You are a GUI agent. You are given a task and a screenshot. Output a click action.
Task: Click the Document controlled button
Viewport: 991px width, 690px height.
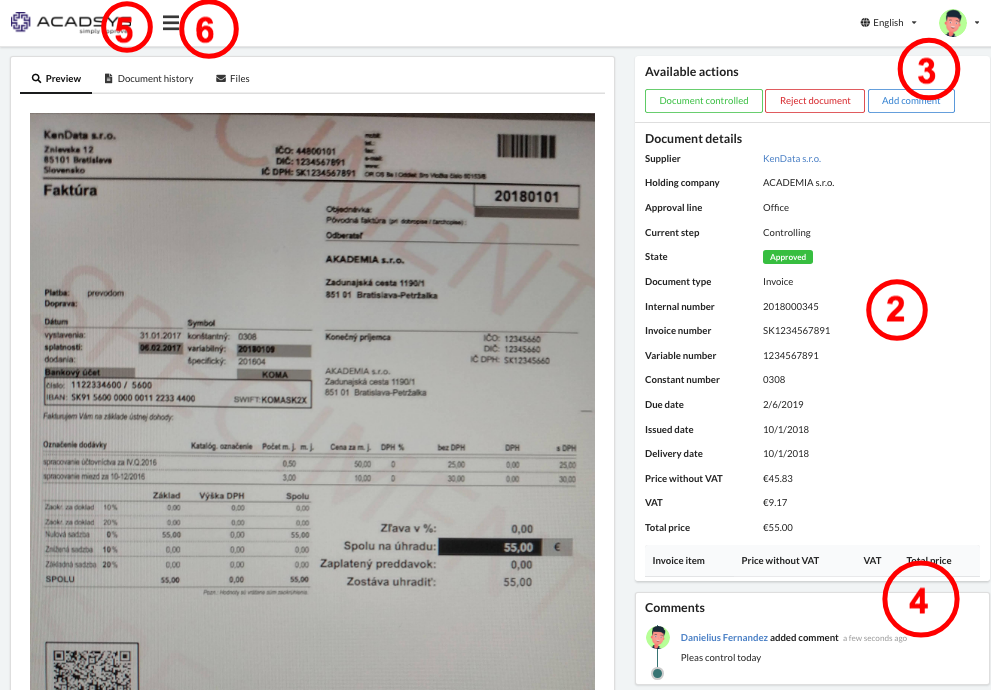coord(703,101)
